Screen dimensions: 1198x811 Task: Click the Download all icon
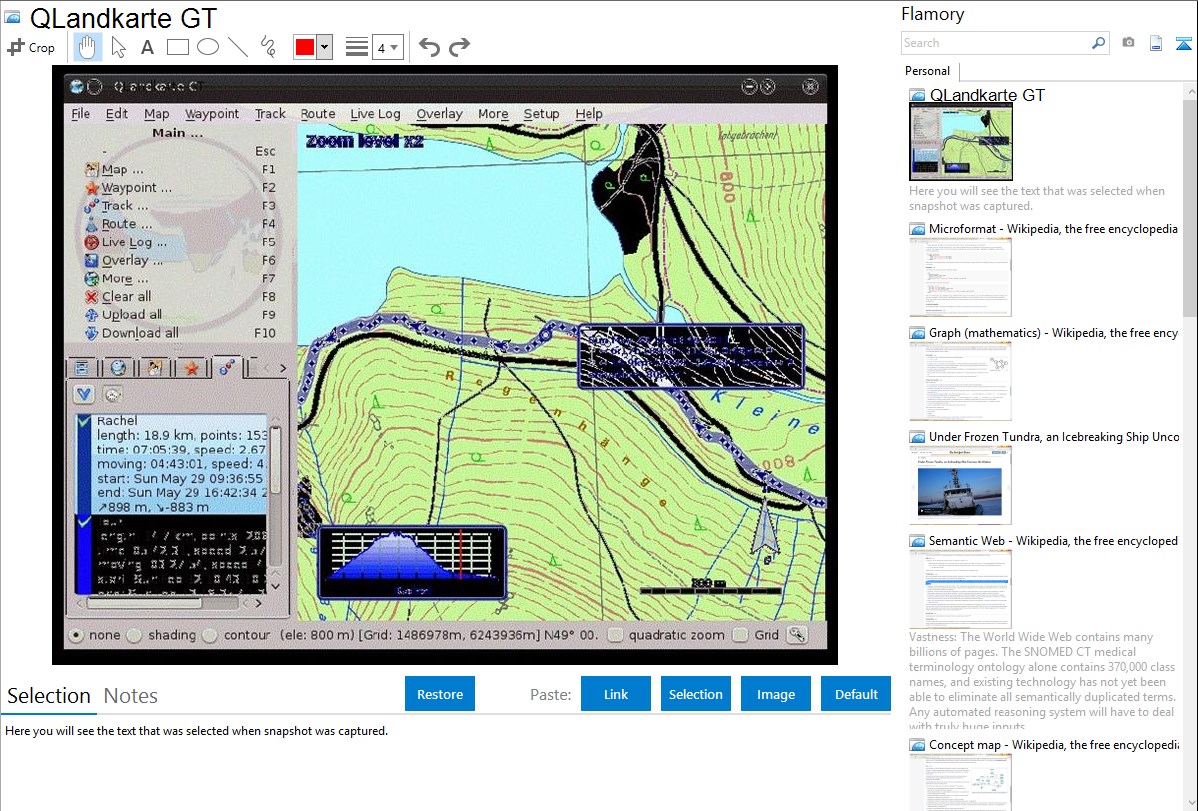coord(92,333)
